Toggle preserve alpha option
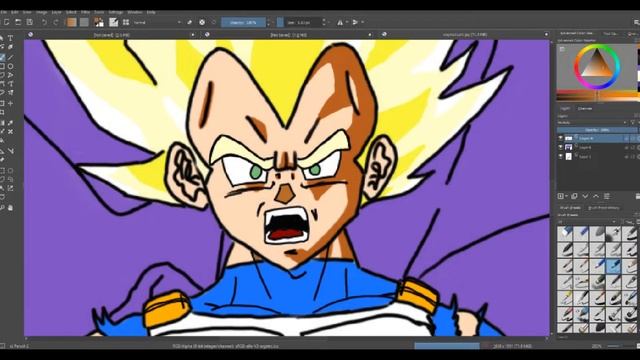The height and width of the screenshot is (360, 640). point(202,22)
